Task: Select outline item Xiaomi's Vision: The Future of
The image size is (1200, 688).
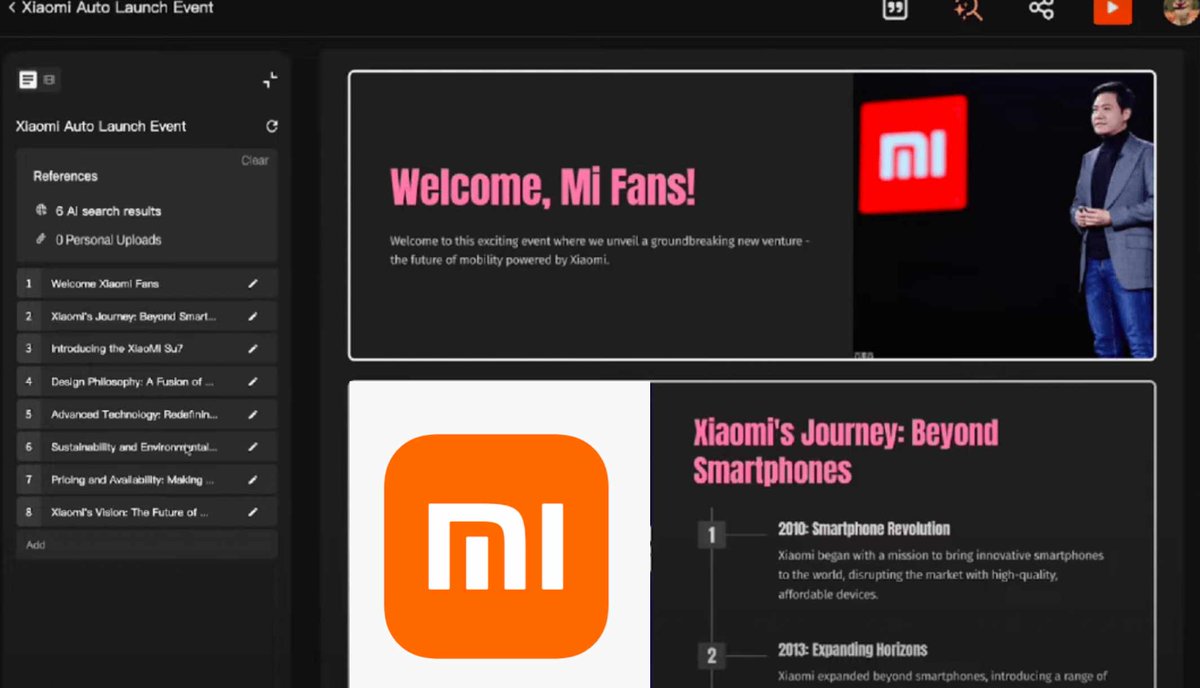Action: [x=147, y=512]
